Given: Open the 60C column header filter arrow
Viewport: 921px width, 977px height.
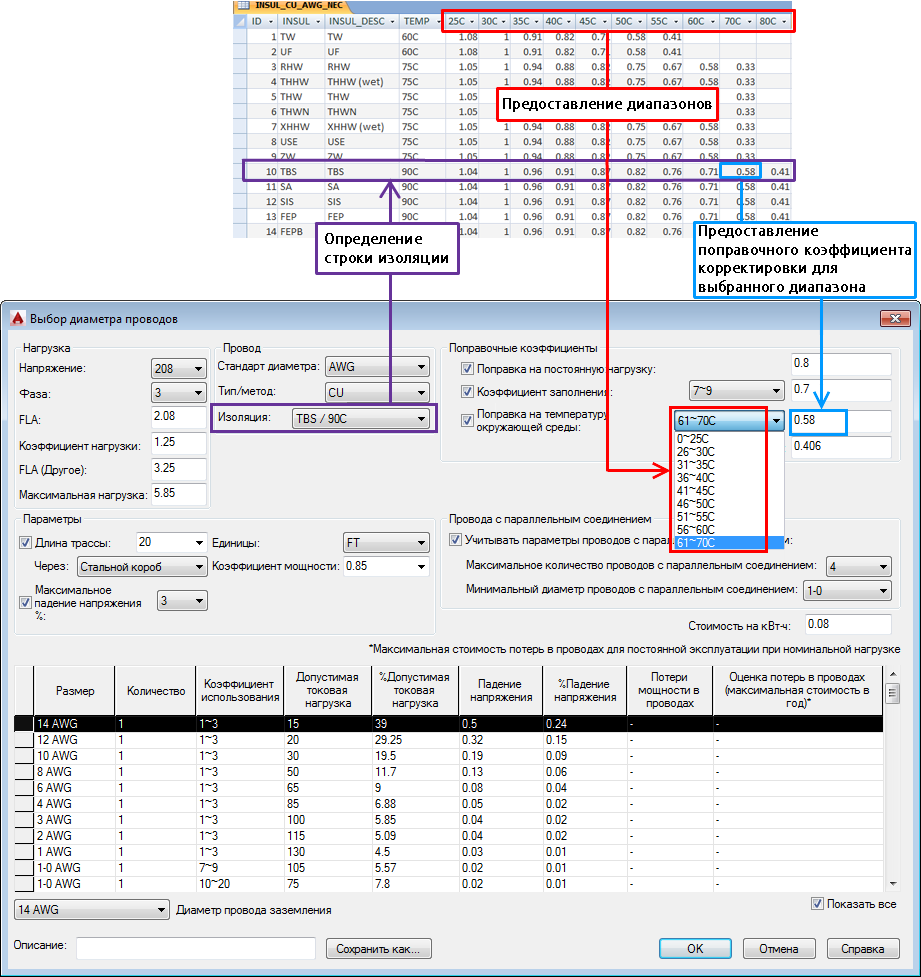Looking at the screenshot, I should (712, 22).
